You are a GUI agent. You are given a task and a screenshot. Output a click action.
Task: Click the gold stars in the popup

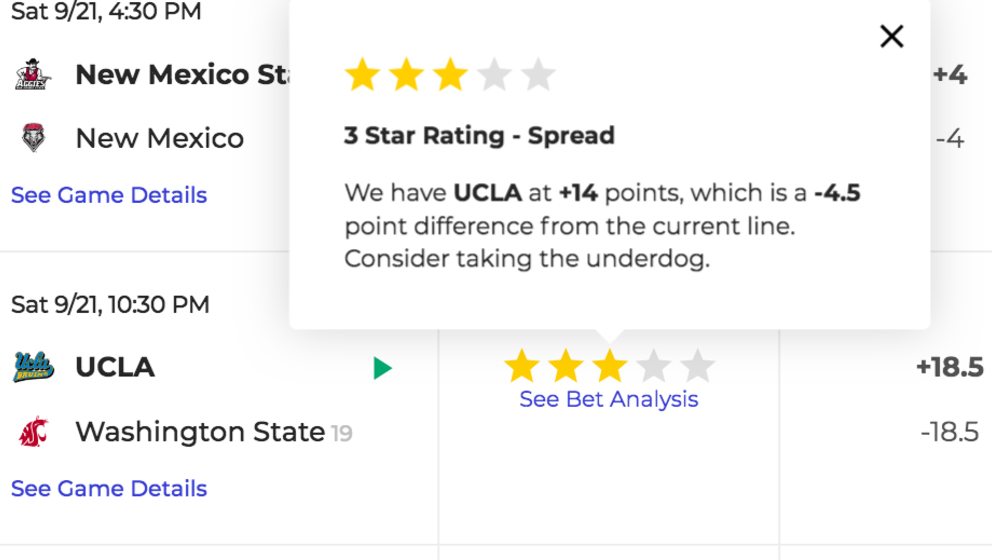click(x=406, y=75)
